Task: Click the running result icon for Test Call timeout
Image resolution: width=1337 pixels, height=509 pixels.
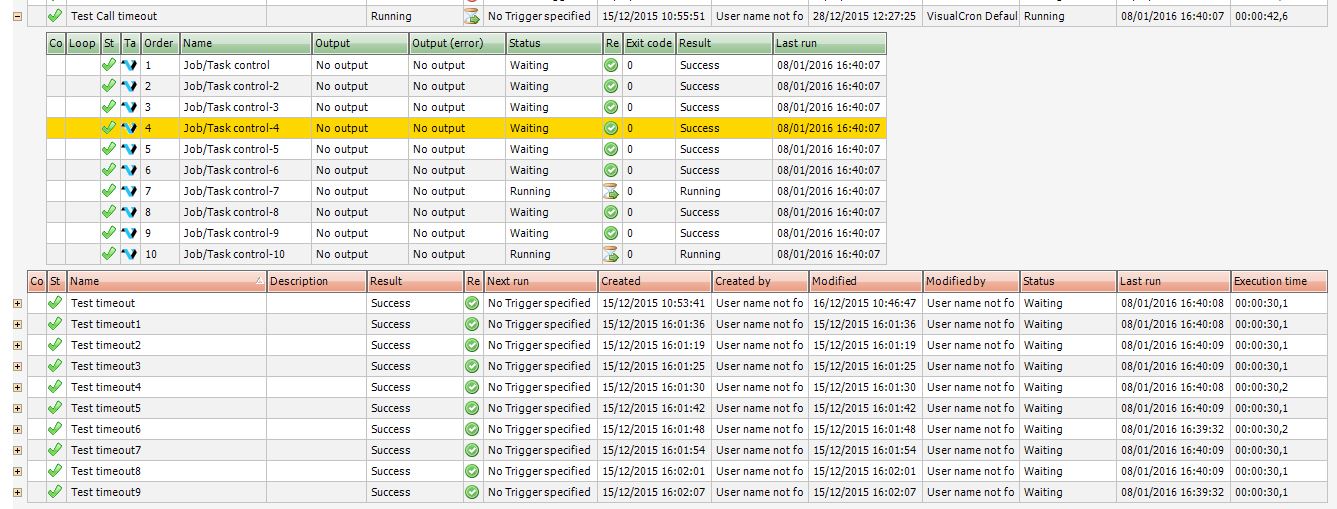Action: [472, 16]
